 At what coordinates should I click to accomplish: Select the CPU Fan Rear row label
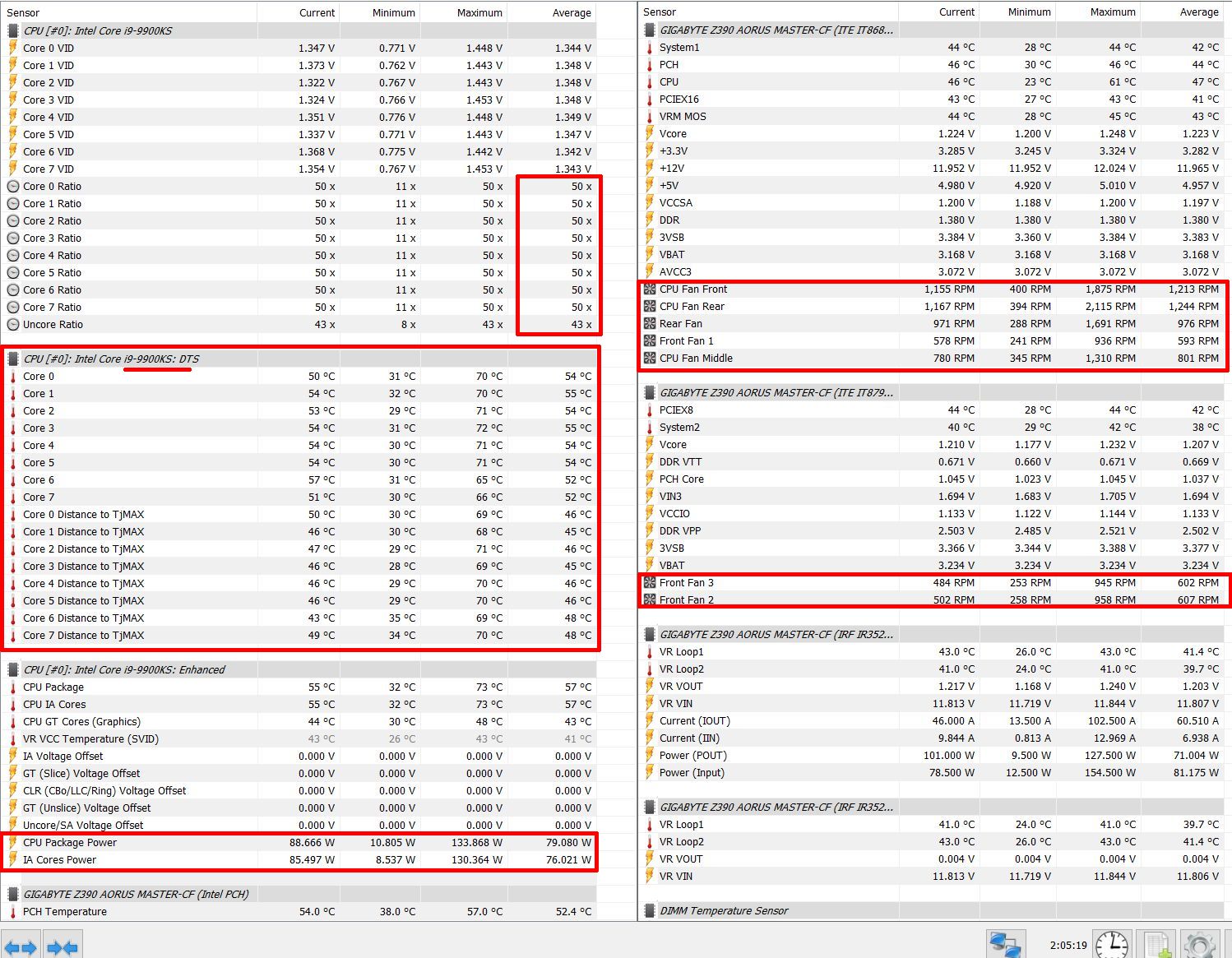[x=692, y=307]
